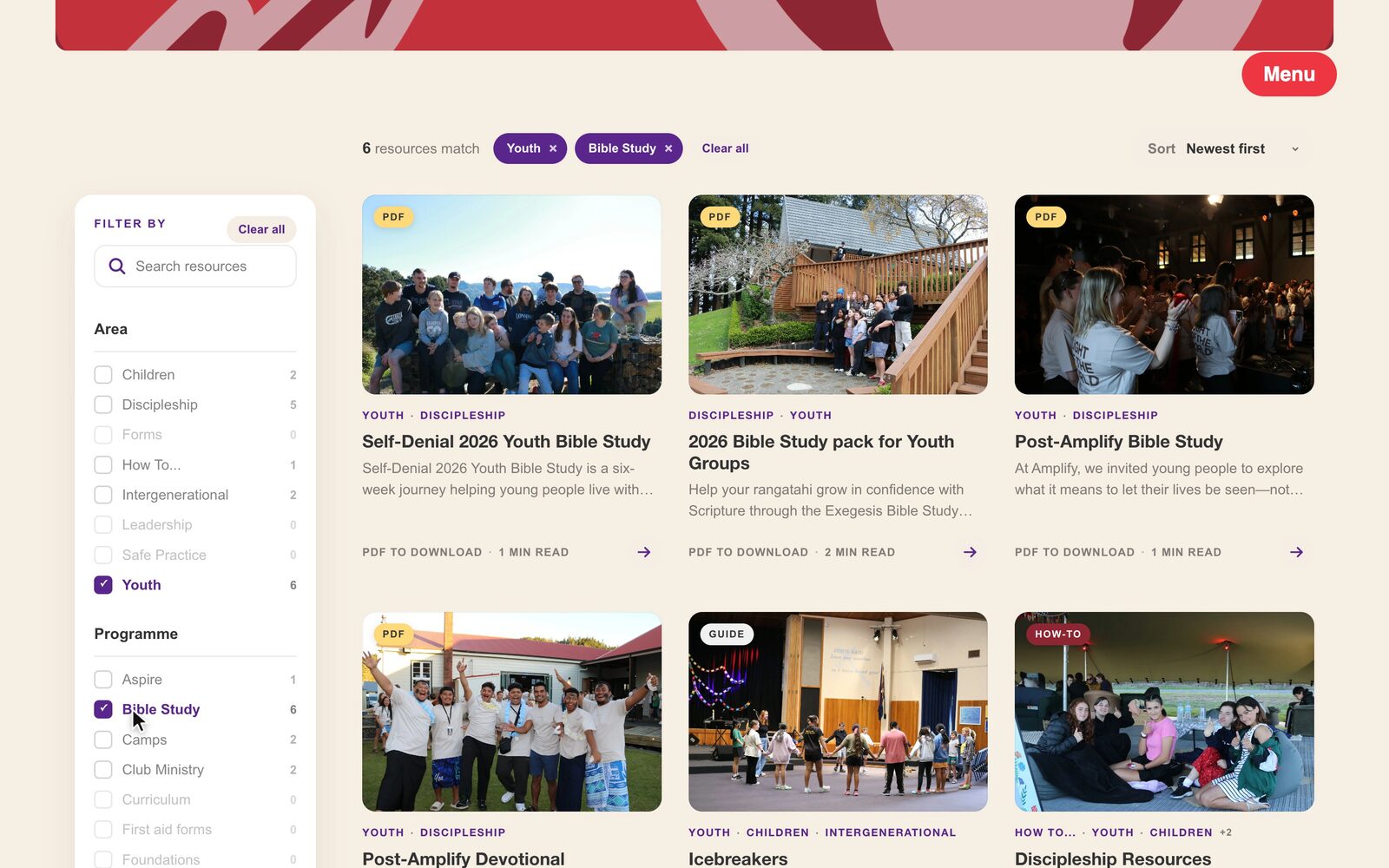Remove the Youth filter chip
The width and height of the screenshot is (1389, 868).
point(553,148)
